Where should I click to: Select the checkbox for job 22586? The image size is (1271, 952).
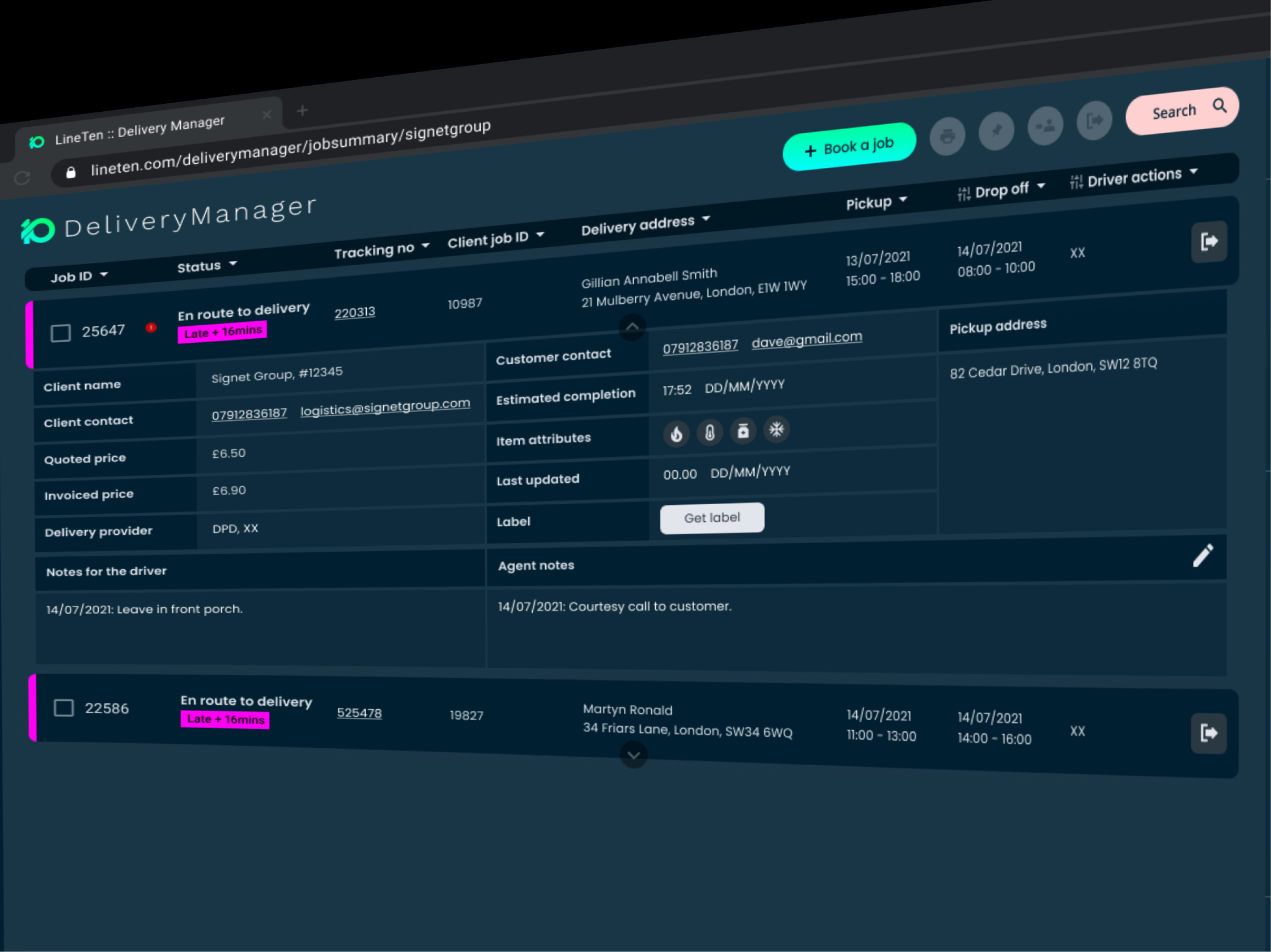[x=64, y=708]
